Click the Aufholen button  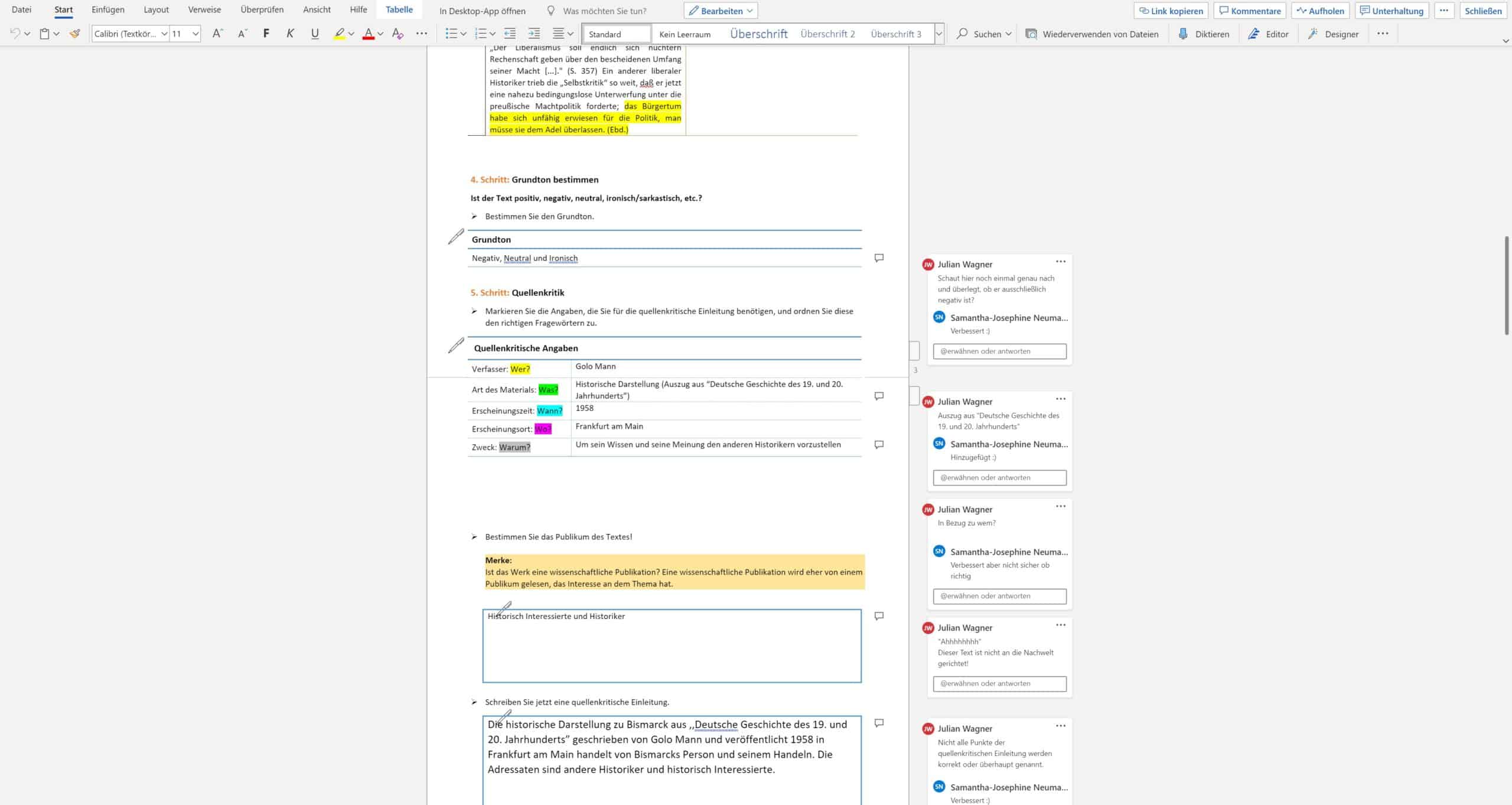click(1321, 11)
